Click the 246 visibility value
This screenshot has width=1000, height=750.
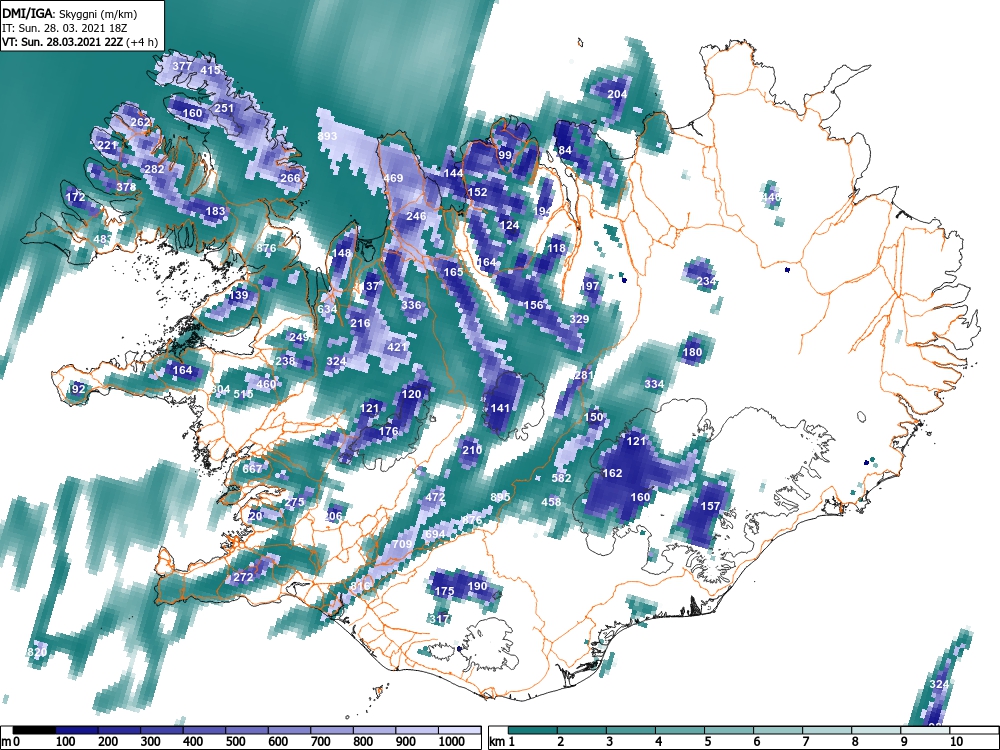416,216
